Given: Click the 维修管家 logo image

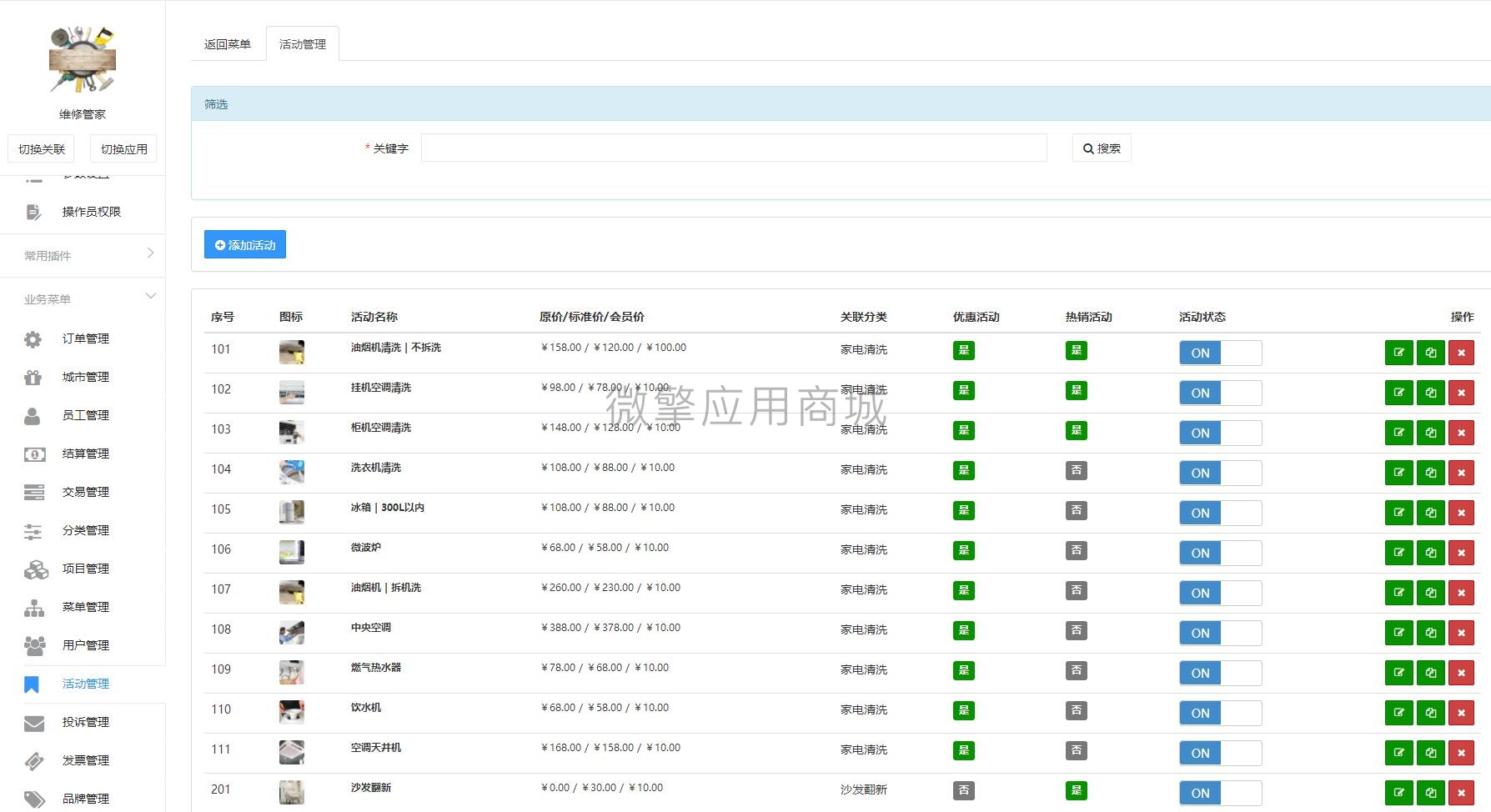Looking at the screenshot, I should click(x=82, y=59).
